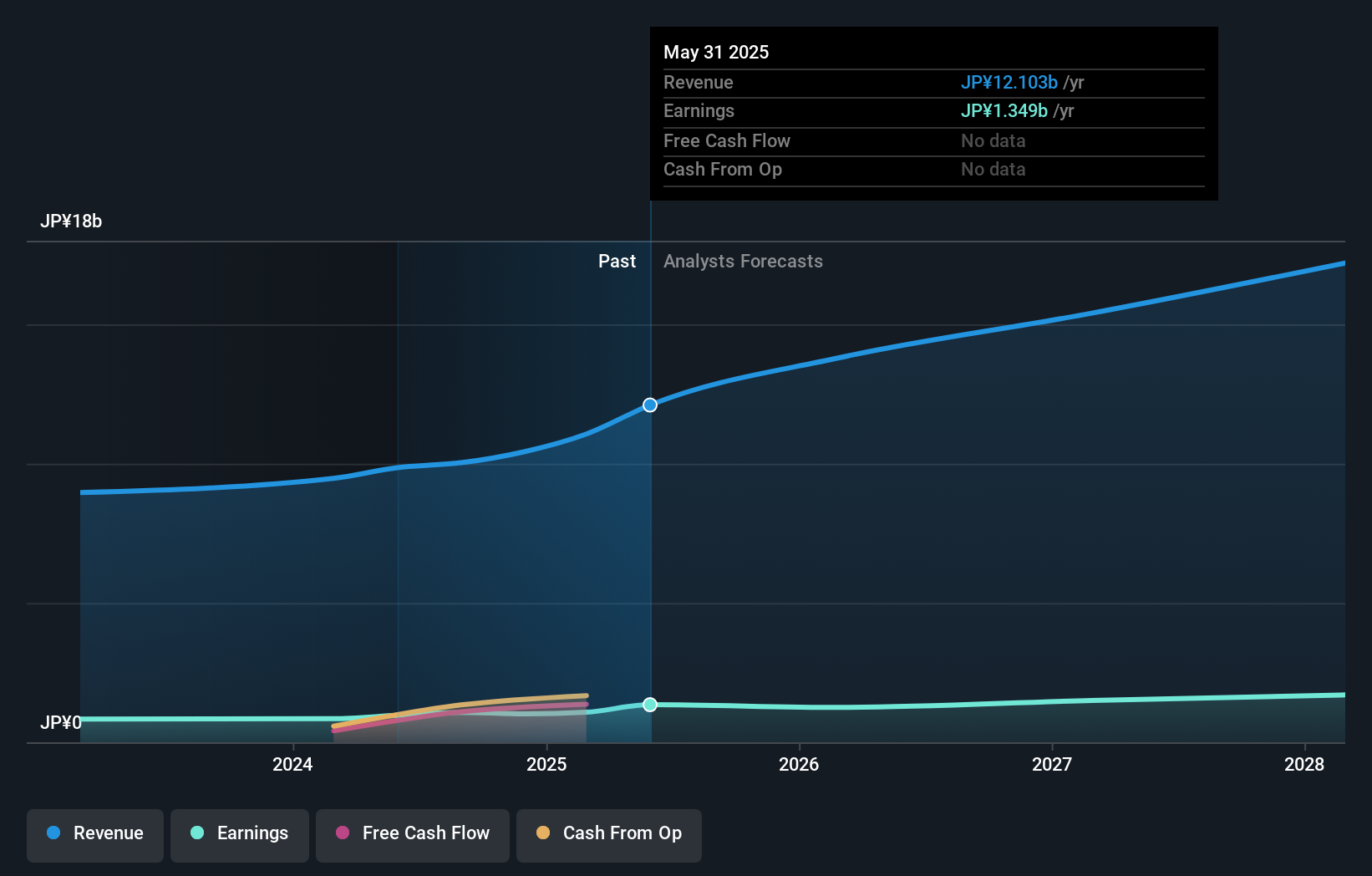Click the May 31 2025 tooltip date

click(716, 52)
